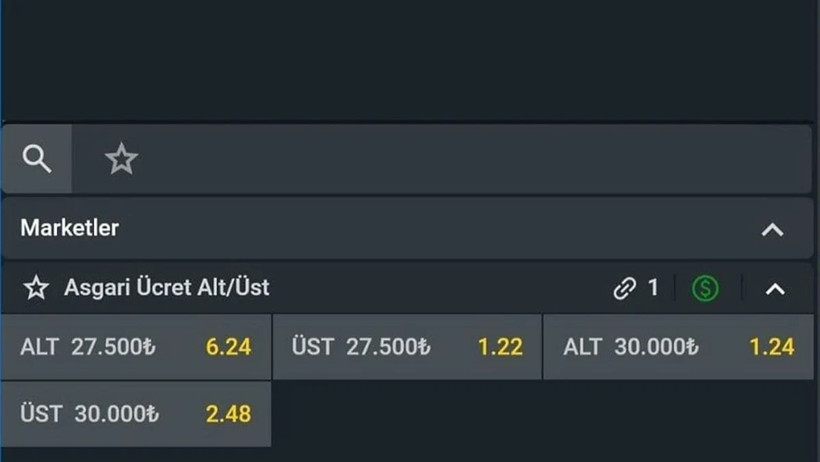Tap the 1.24 odds value
The height and width of the screenshot is (462, 820).
tap(771, 347)
